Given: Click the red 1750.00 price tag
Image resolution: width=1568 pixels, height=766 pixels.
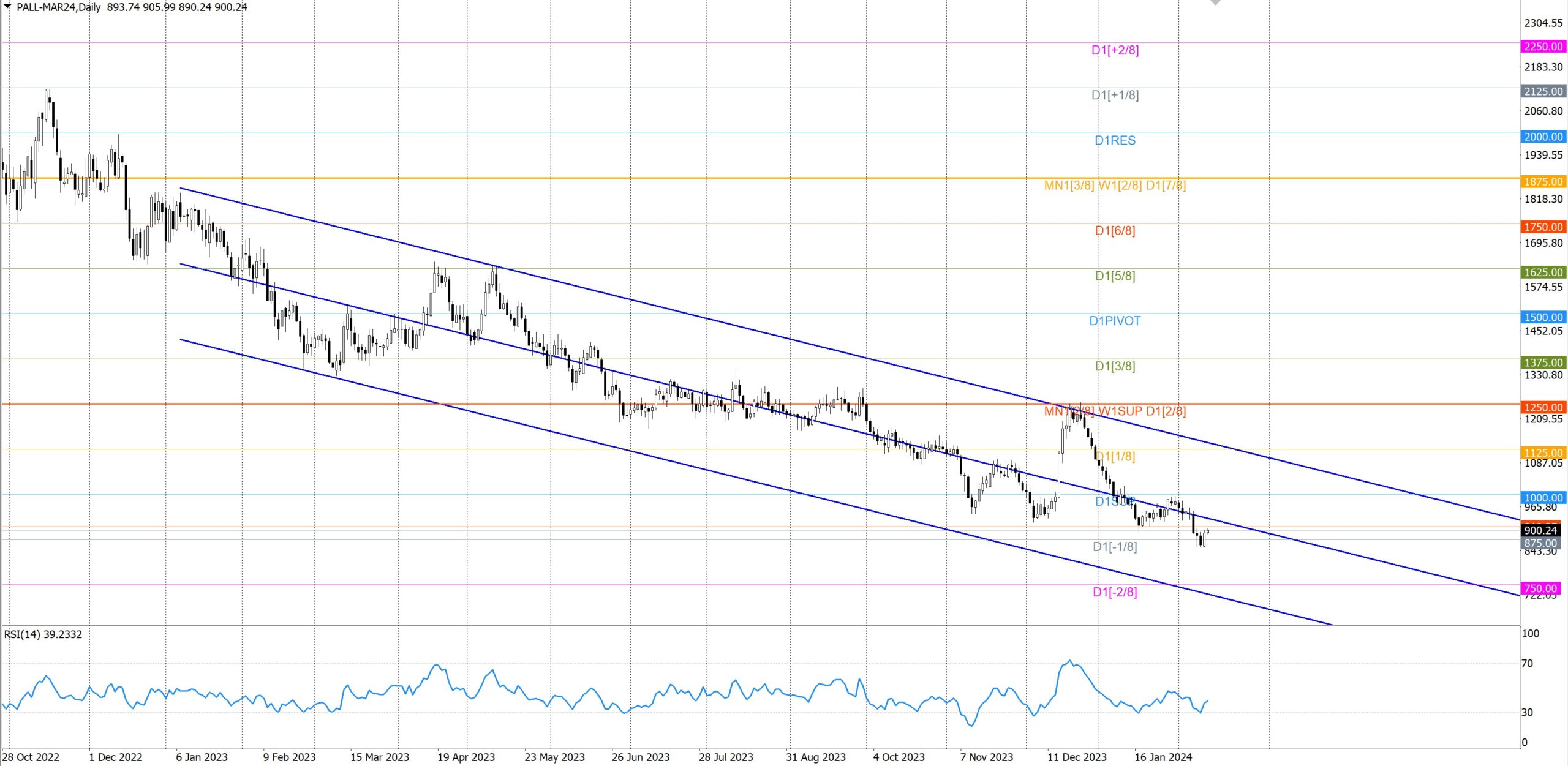Looking at the screenshot, I should (1543, 227).
